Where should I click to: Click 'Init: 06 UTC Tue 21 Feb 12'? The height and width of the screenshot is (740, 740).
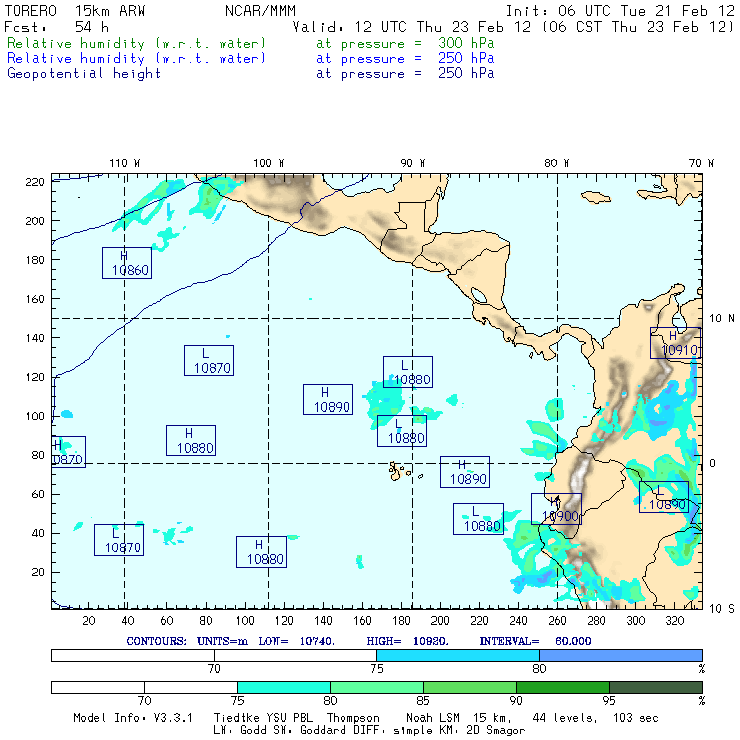620,11
